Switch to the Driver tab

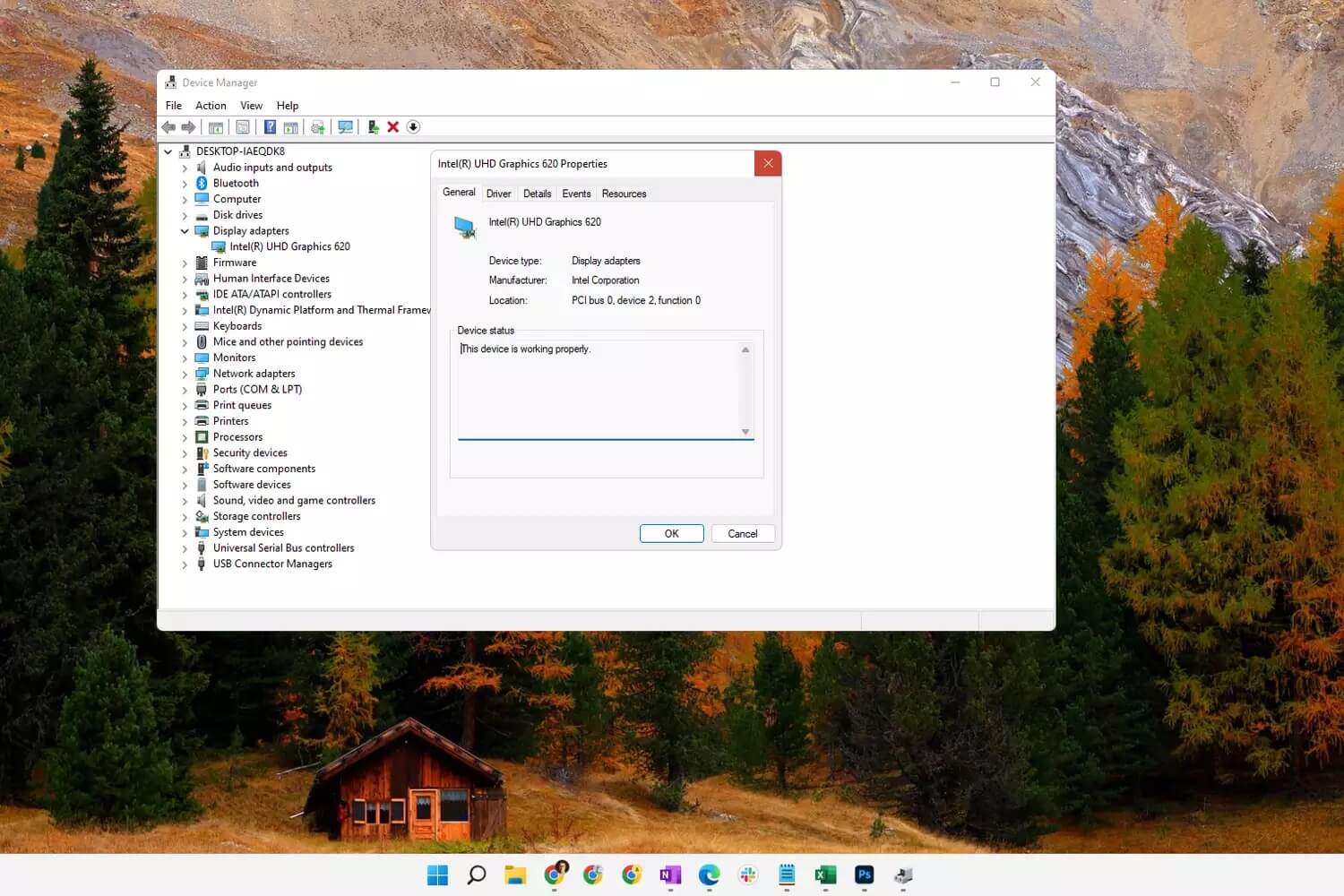pyautogui.click(x=499, y=194)
